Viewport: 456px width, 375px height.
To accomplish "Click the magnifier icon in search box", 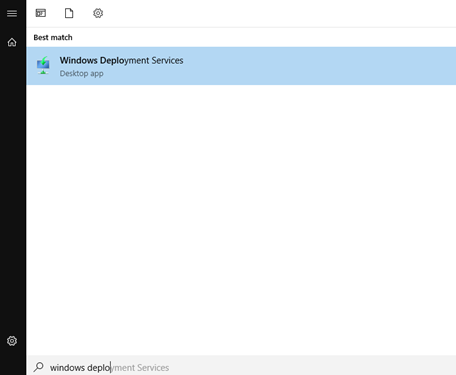I will point(39,367).
